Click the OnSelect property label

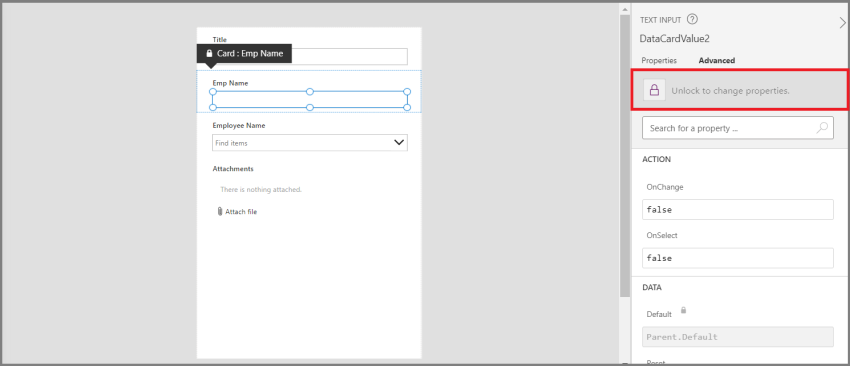tap(662, 235)
